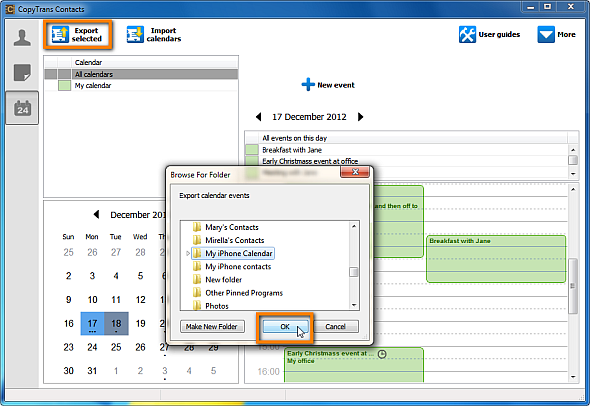Click the folder list scrollbar thumb

pos(354,272)
